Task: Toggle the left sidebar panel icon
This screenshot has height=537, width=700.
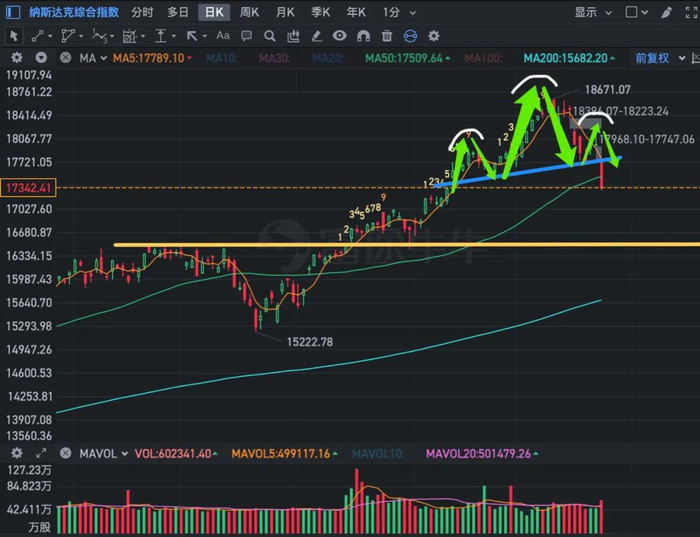Action: pyautogui.click(x=13, y=12)
